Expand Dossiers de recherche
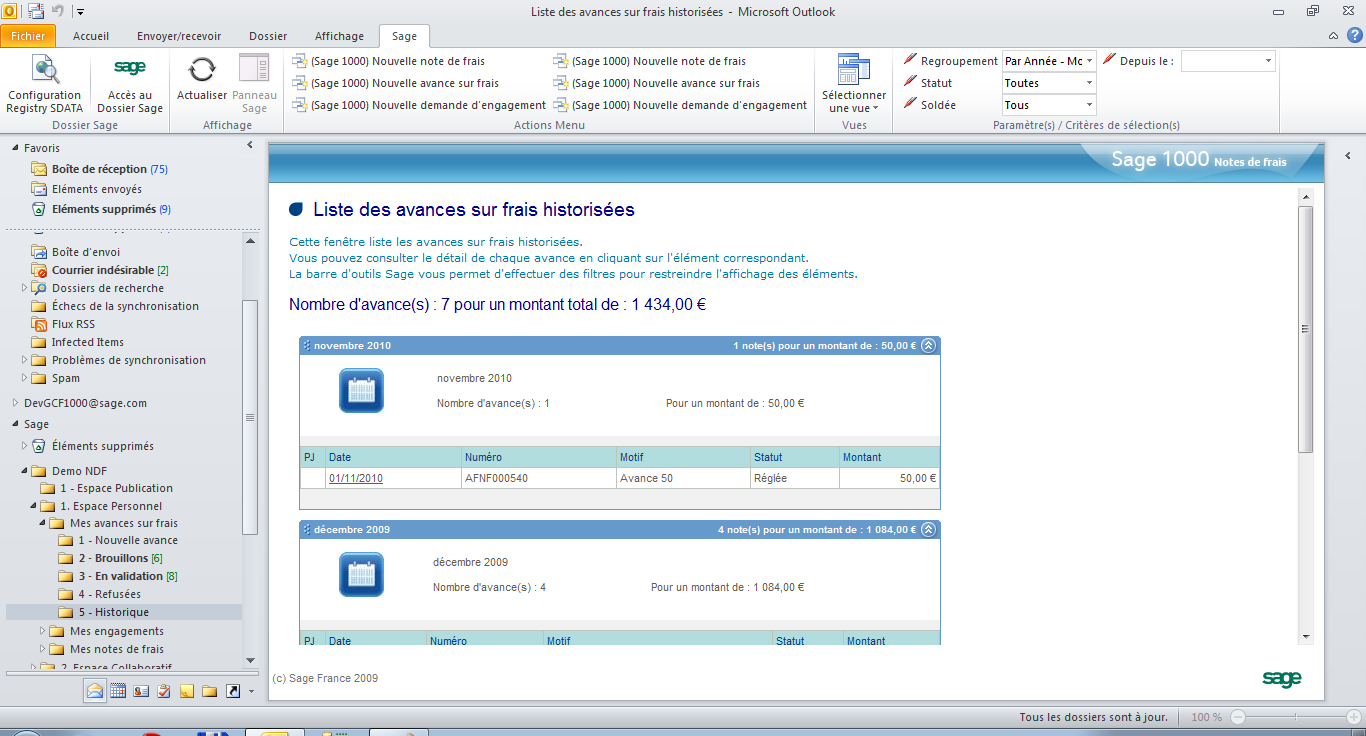Viewport: 1366px width, 736px height. [24, 288]
